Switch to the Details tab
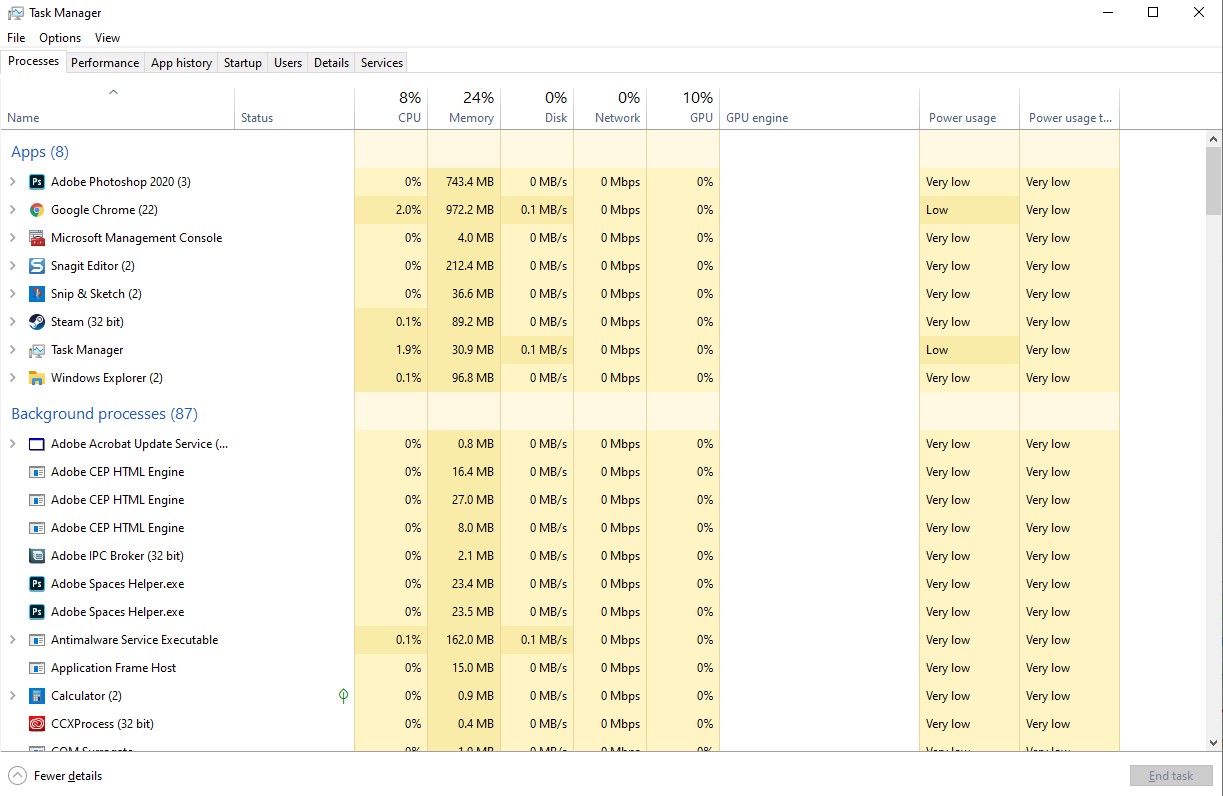Image resolution: width=1223 pixels, height=796 pixels. pyautogui.click(x=331, y=62)
